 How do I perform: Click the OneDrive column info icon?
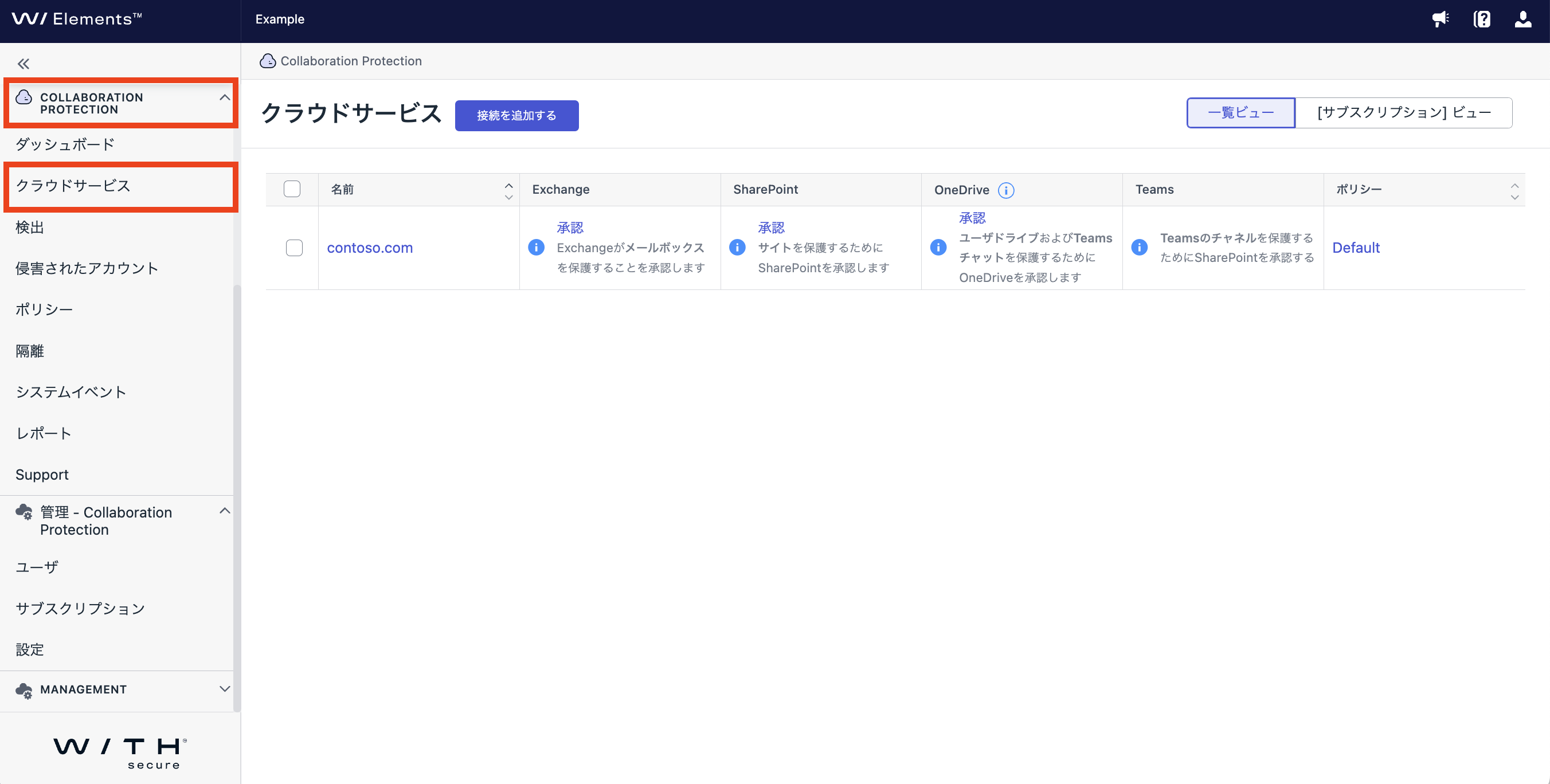tap(1006, 190)
